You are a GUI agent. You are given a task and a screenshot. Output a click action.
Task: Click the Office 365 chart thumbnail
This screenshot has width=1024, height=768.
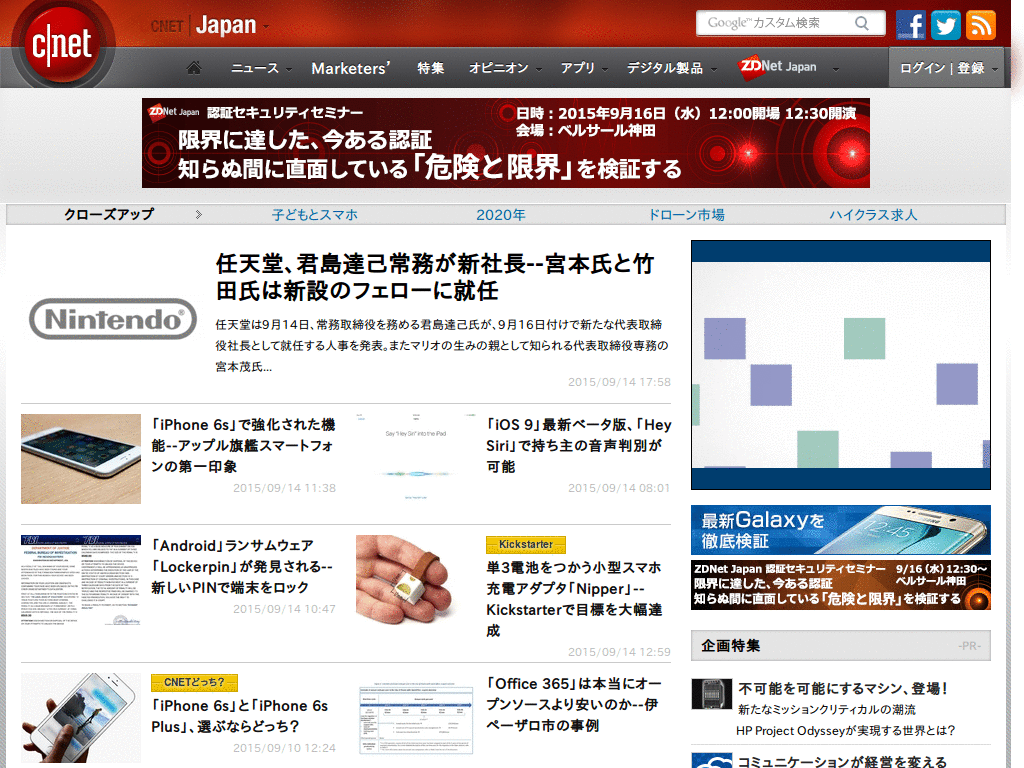point(416,718)
